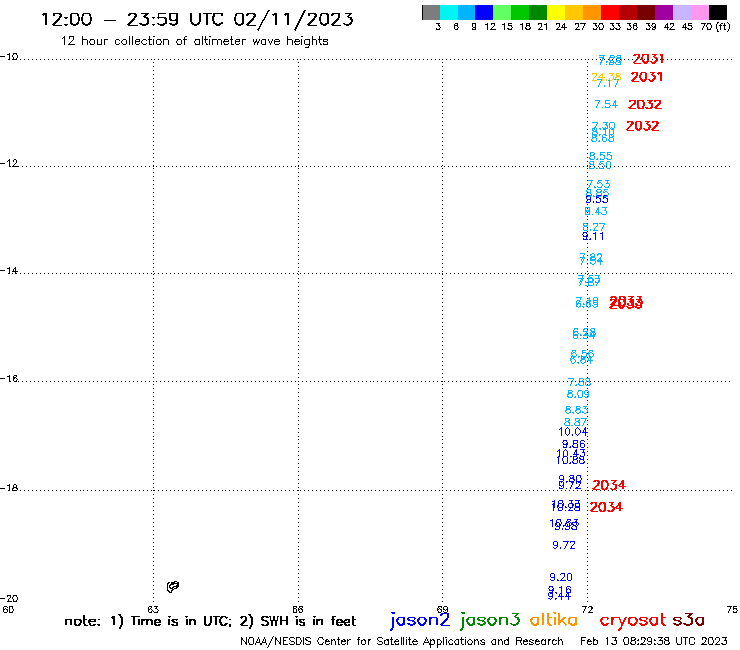Select the cyan swatch in the legend

[x=449, y=12]
